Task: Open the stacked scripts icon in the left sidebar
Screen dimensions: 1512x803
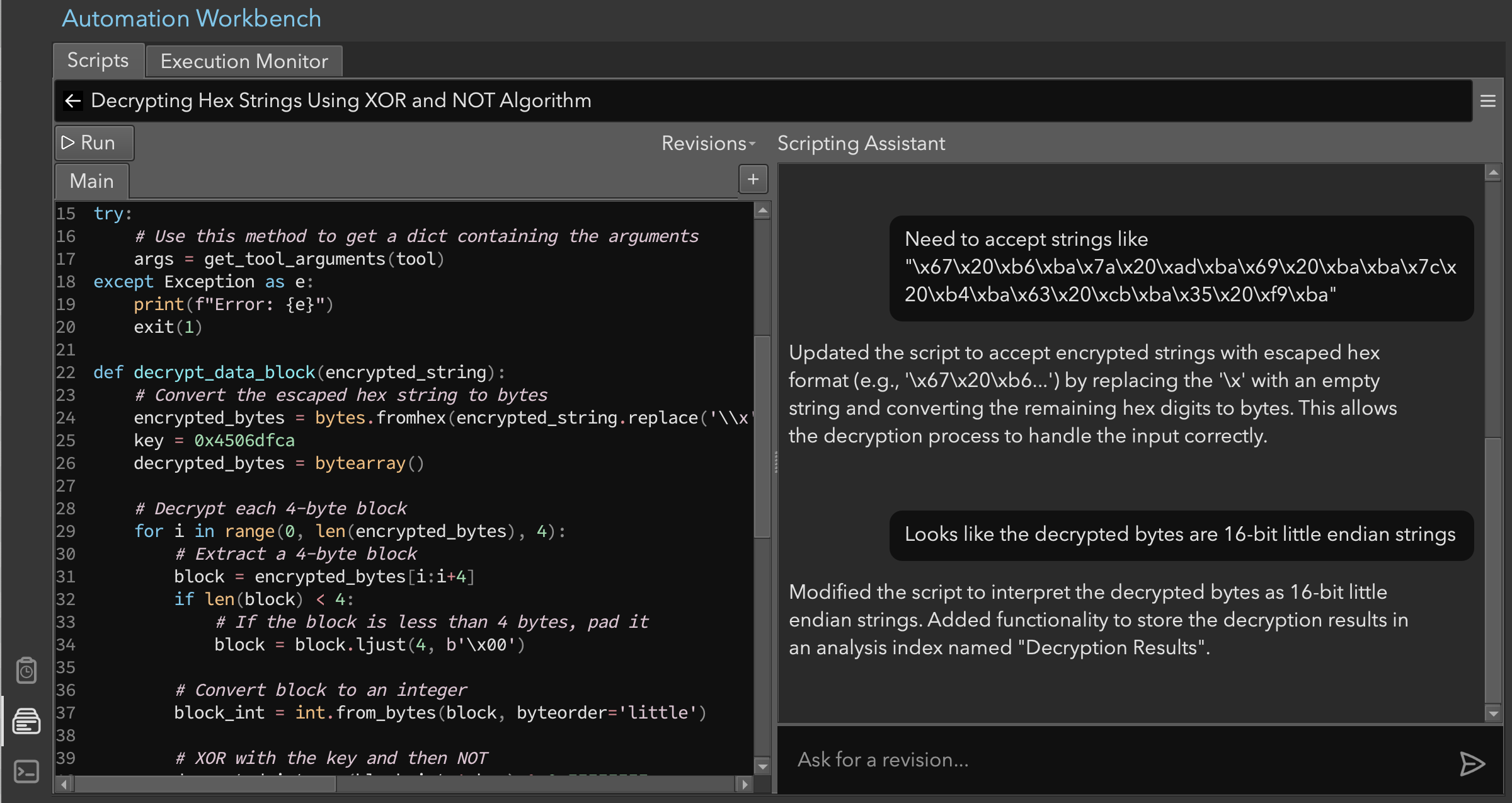Action: pyautogui.click(x=26, y=721)
